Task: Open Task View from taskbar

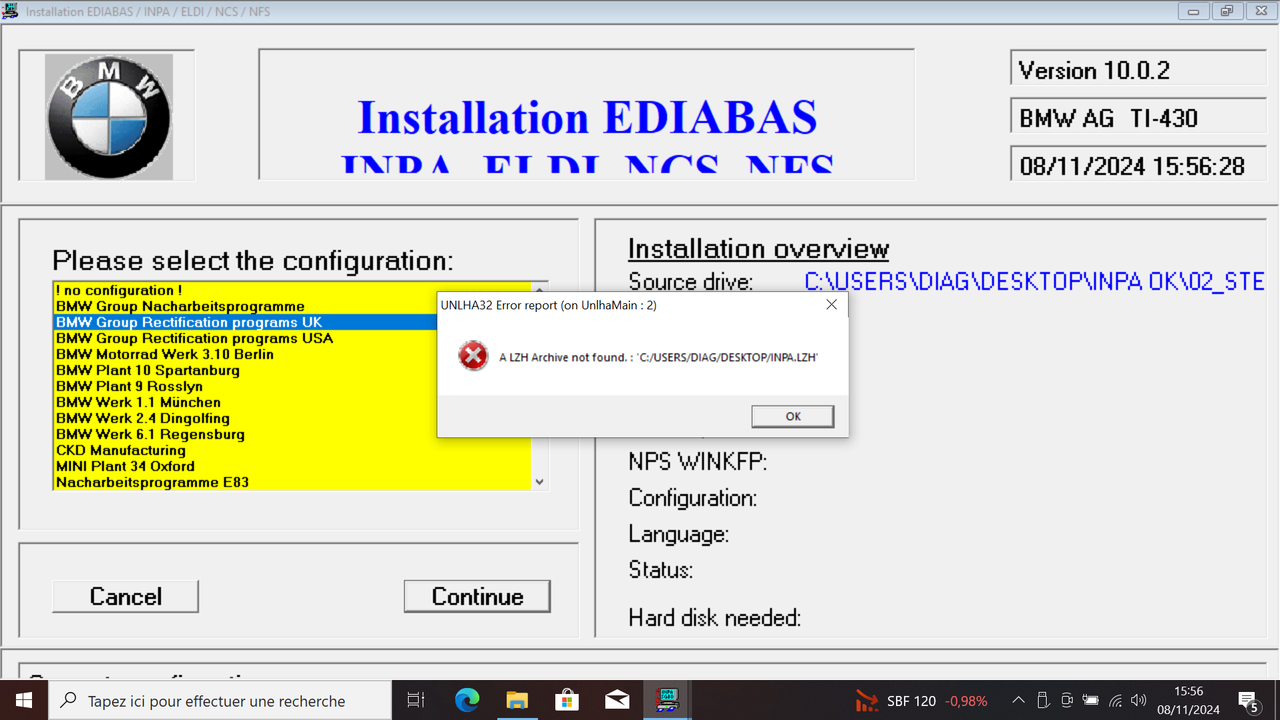Action: coord(416,700)
